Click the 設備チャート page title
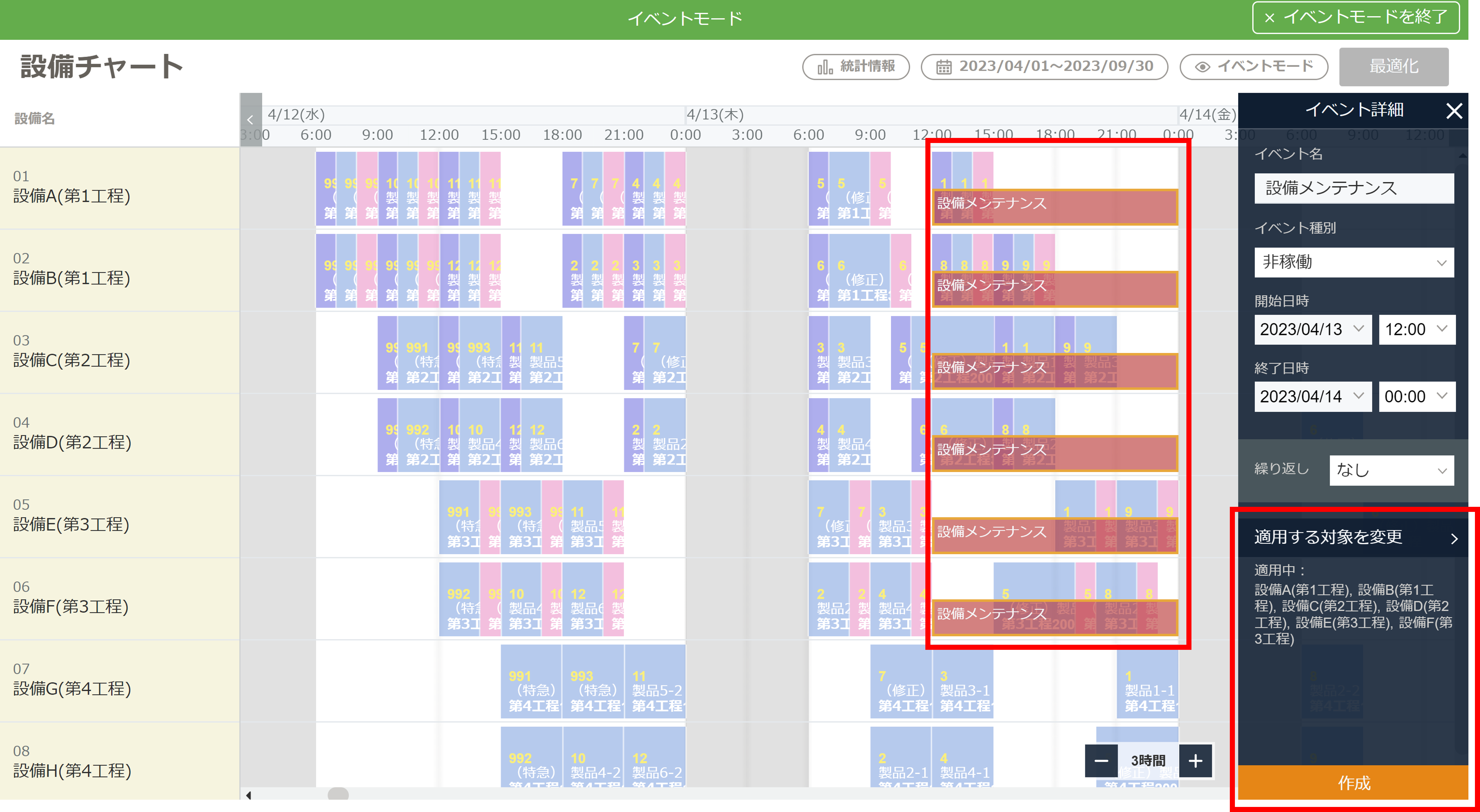 102,67
